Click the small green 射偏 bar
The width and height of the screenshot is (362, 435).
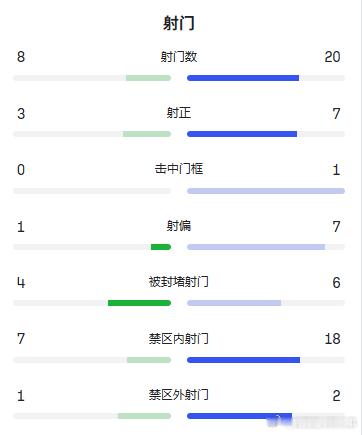point(161,247)
